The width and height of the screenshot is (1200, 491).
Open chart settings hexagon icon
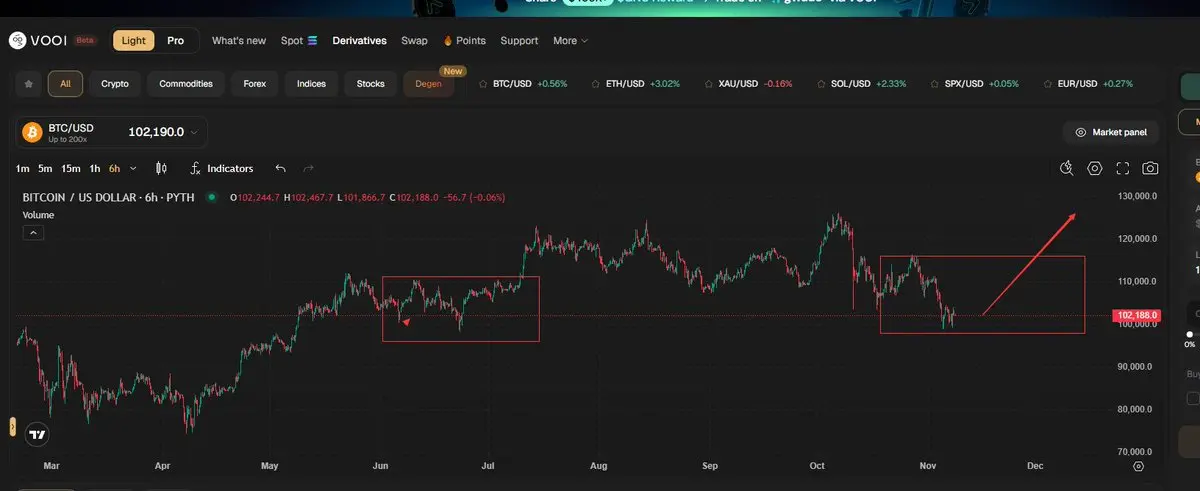[x=1095, y=168]
